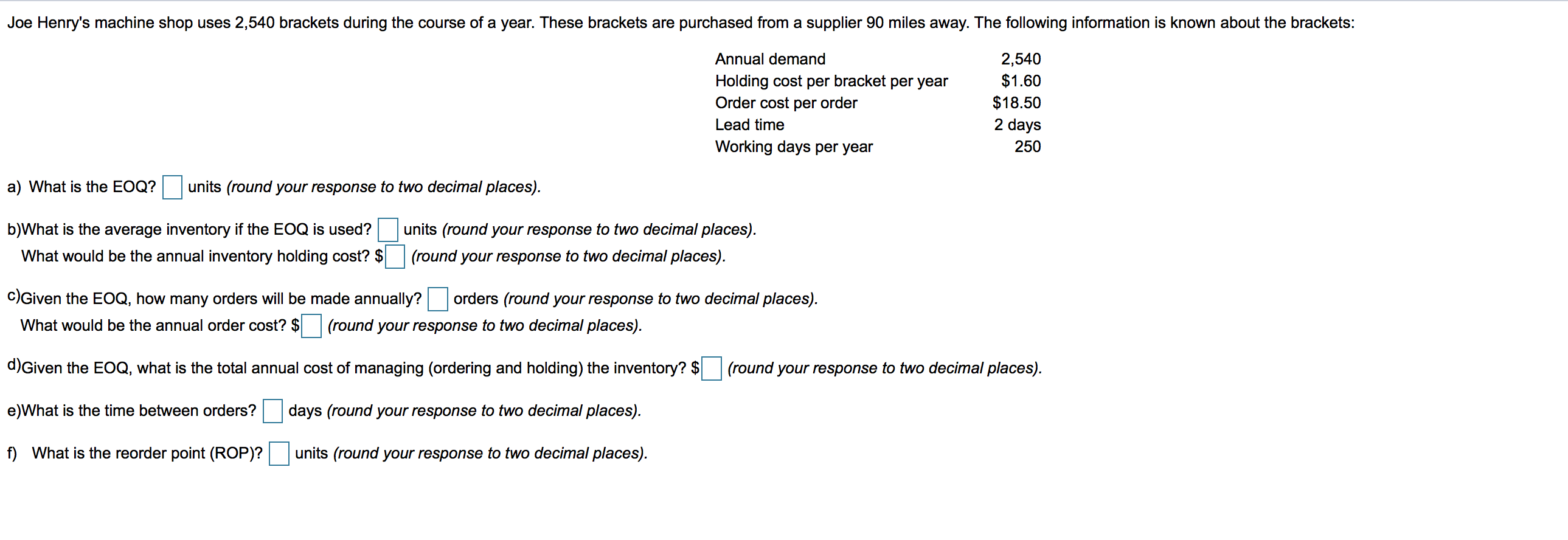This screenshot has height=540, width=1568.
Task: Click the 'Annual demand' label text
Action: 770,59
